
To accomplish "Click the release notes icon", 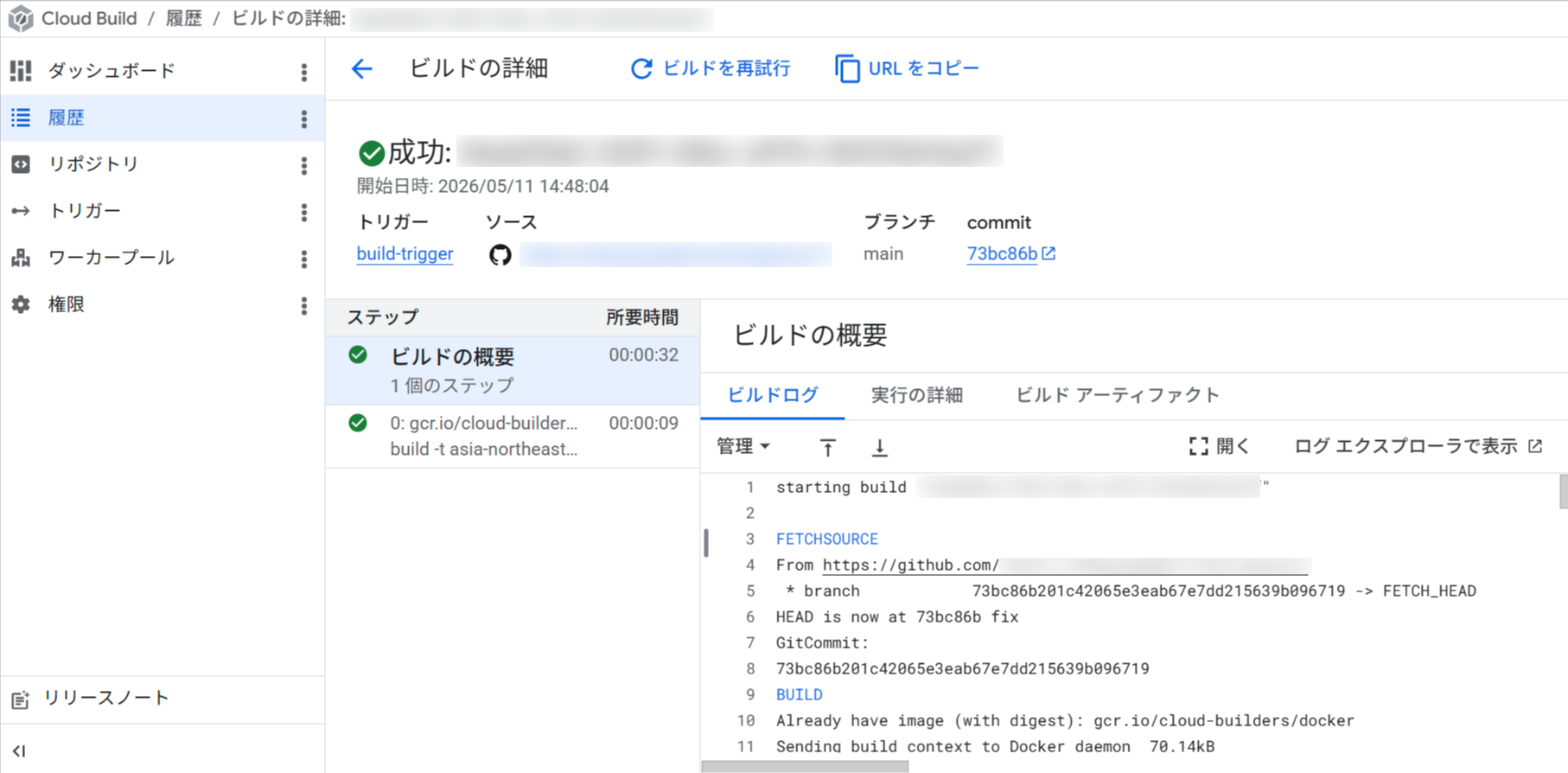I will (20, 700).
